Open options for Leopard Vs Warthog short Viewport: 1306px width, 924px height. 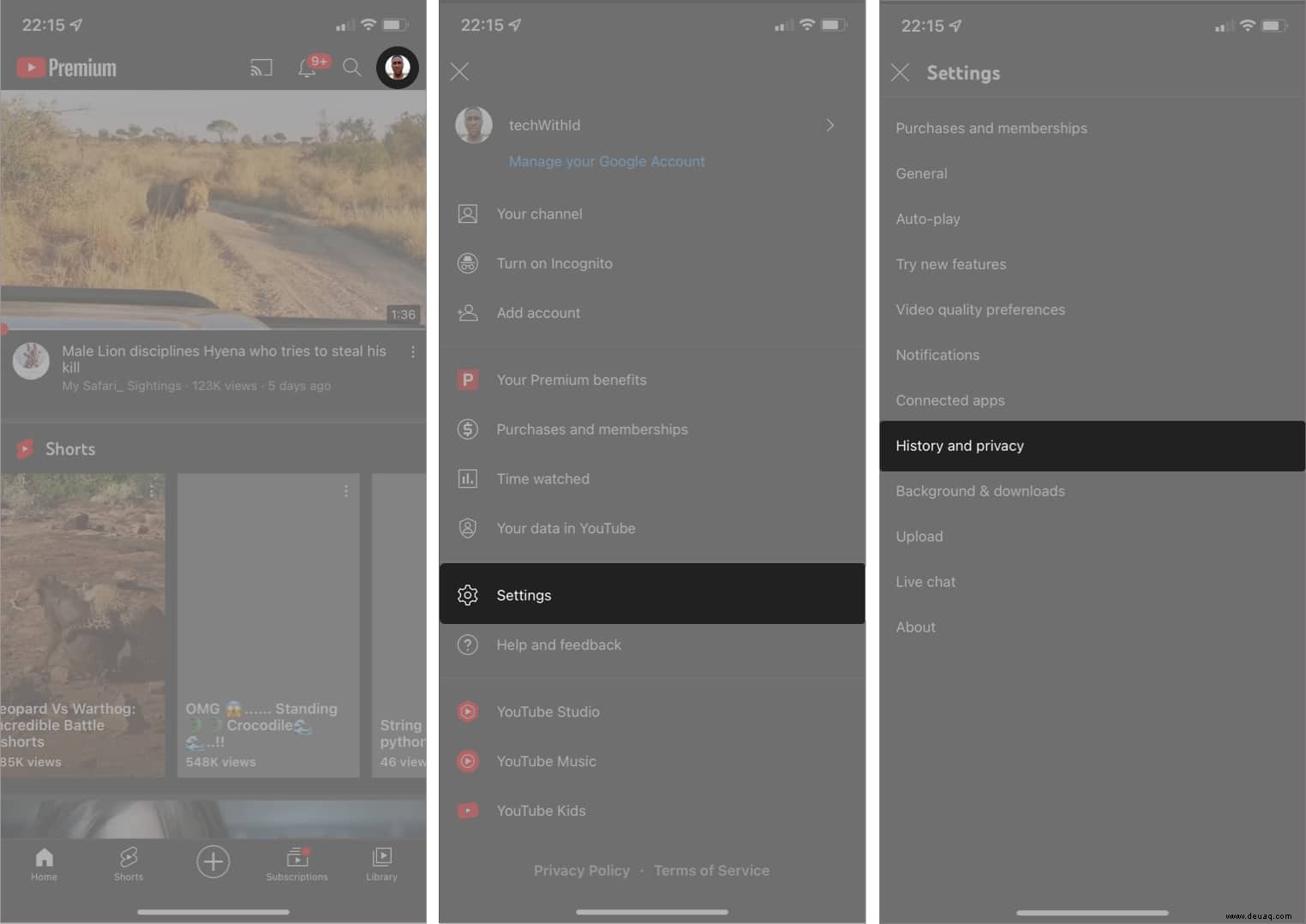click(152, 491)
